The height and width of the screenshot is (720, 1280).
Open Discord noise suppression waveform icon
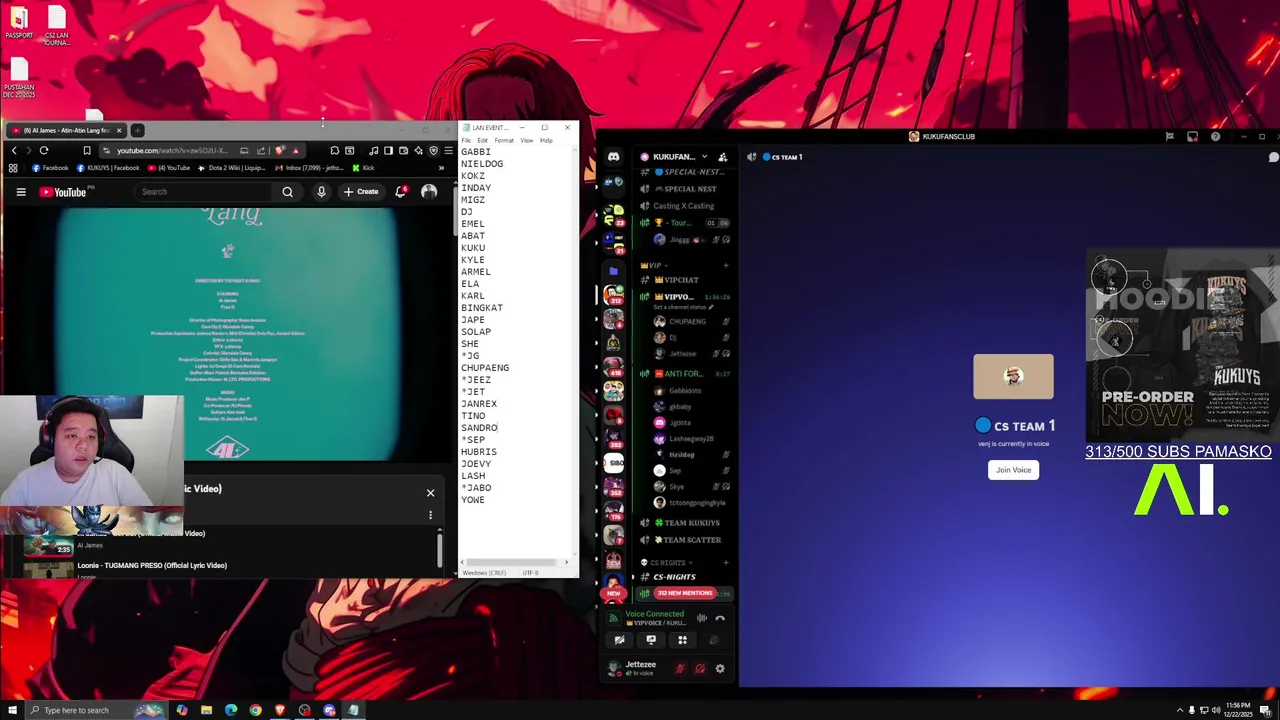(701, 618)
